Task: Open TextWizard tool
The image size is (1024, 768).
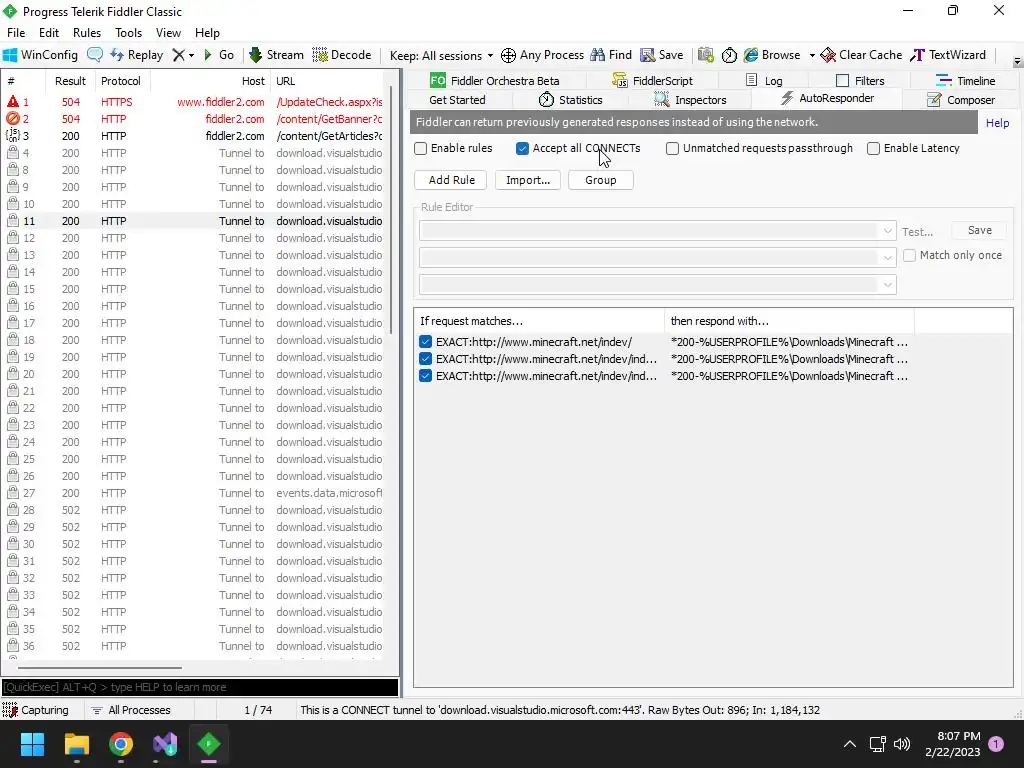Action: pyautogui.click(x=948, y=55)
